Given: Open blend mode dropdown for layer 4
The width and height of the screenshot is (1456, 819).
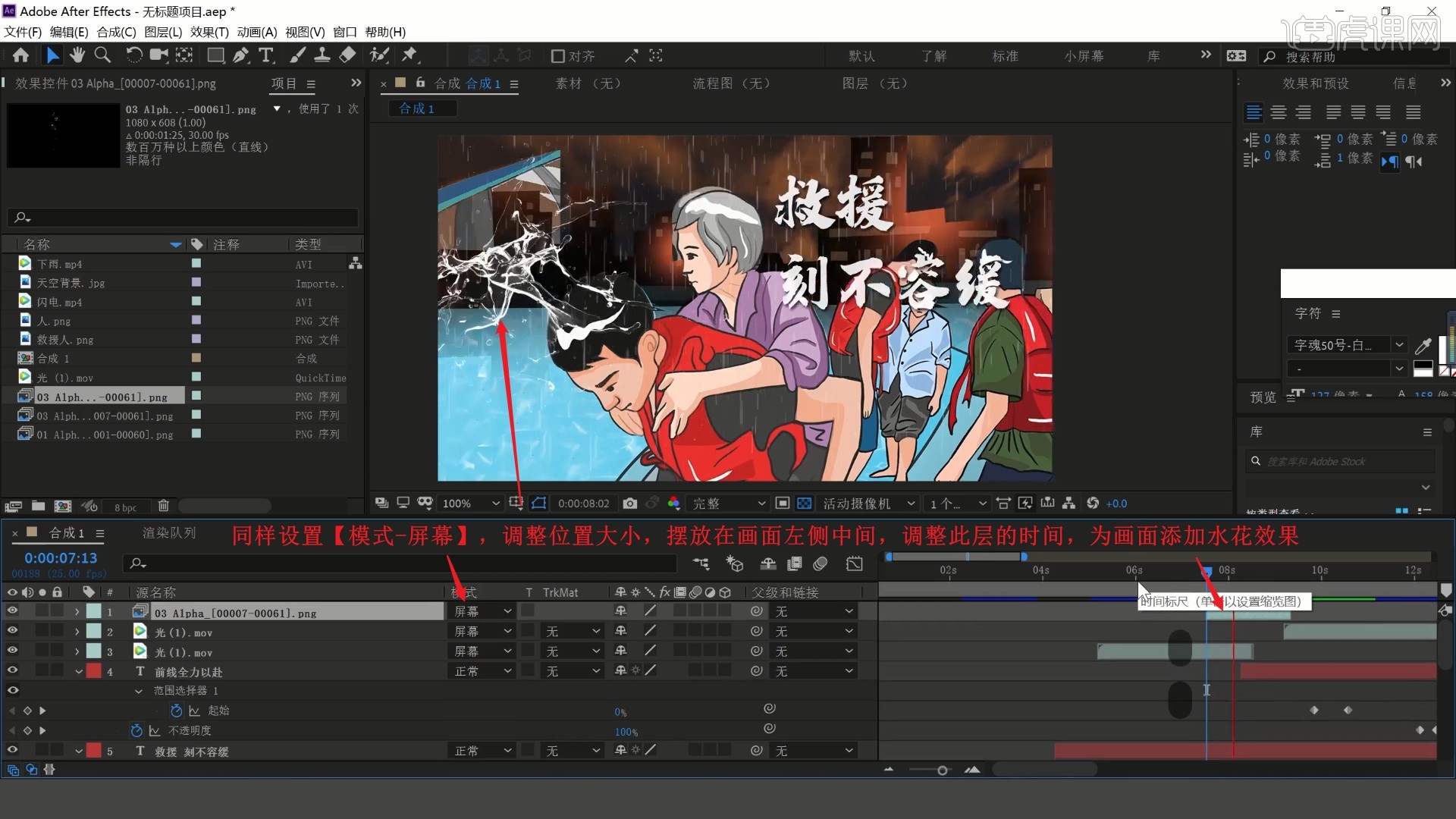Looking at the screenshot, I should 483,671.
